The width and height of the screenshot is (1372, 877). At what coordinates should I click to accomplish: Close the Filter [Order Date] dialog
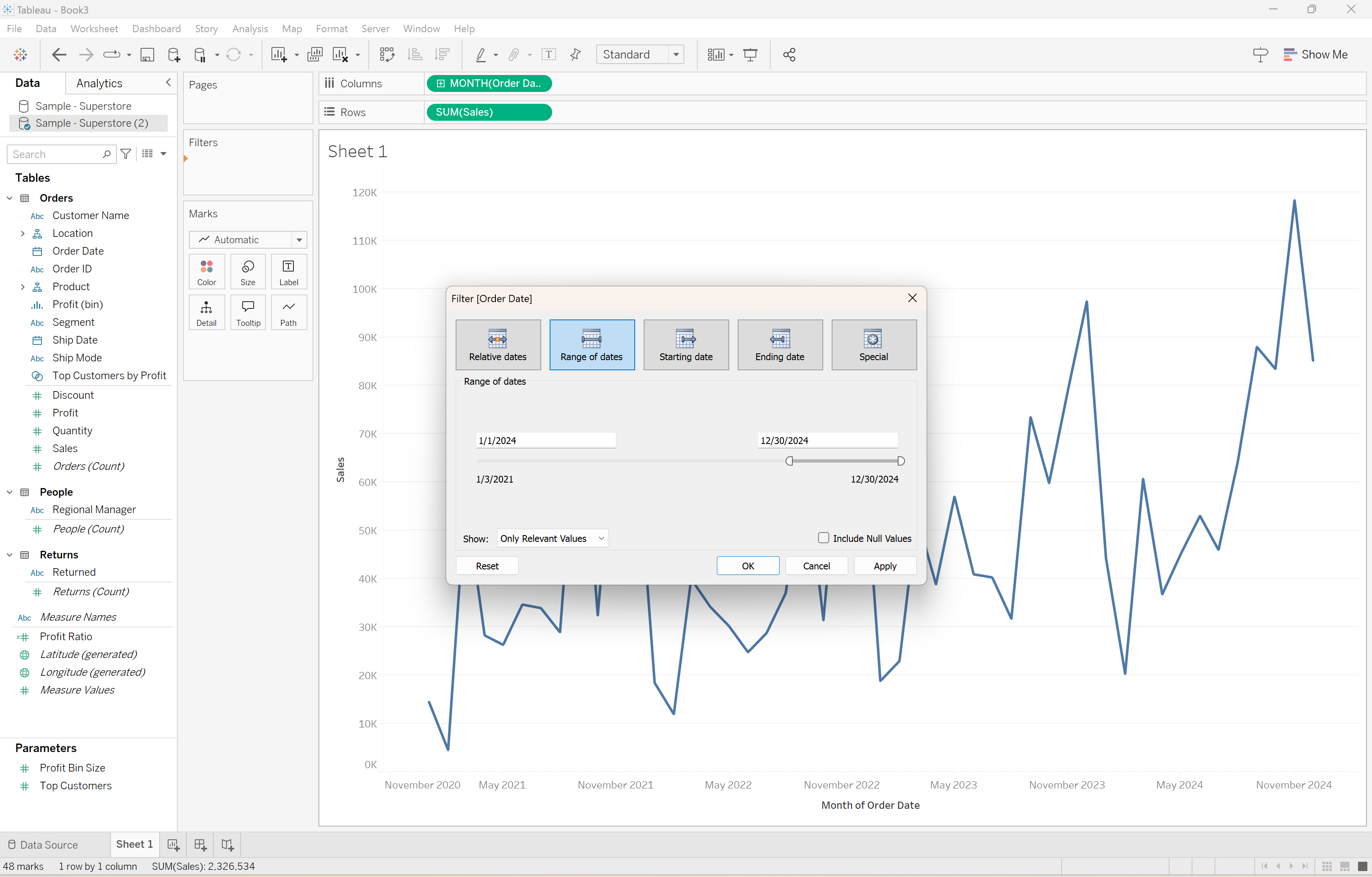point(912,298)
